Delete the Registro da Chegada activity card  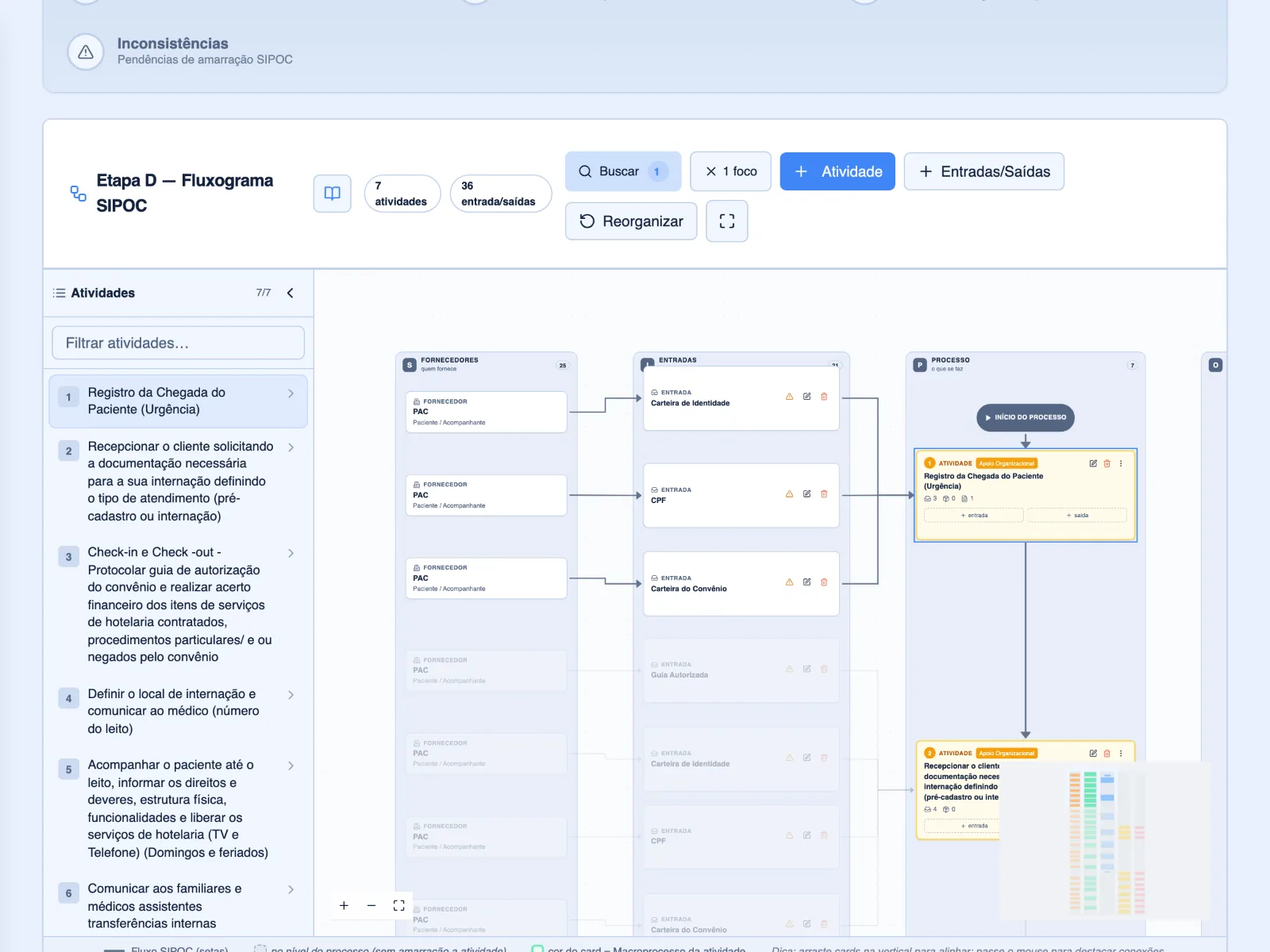1106,463
